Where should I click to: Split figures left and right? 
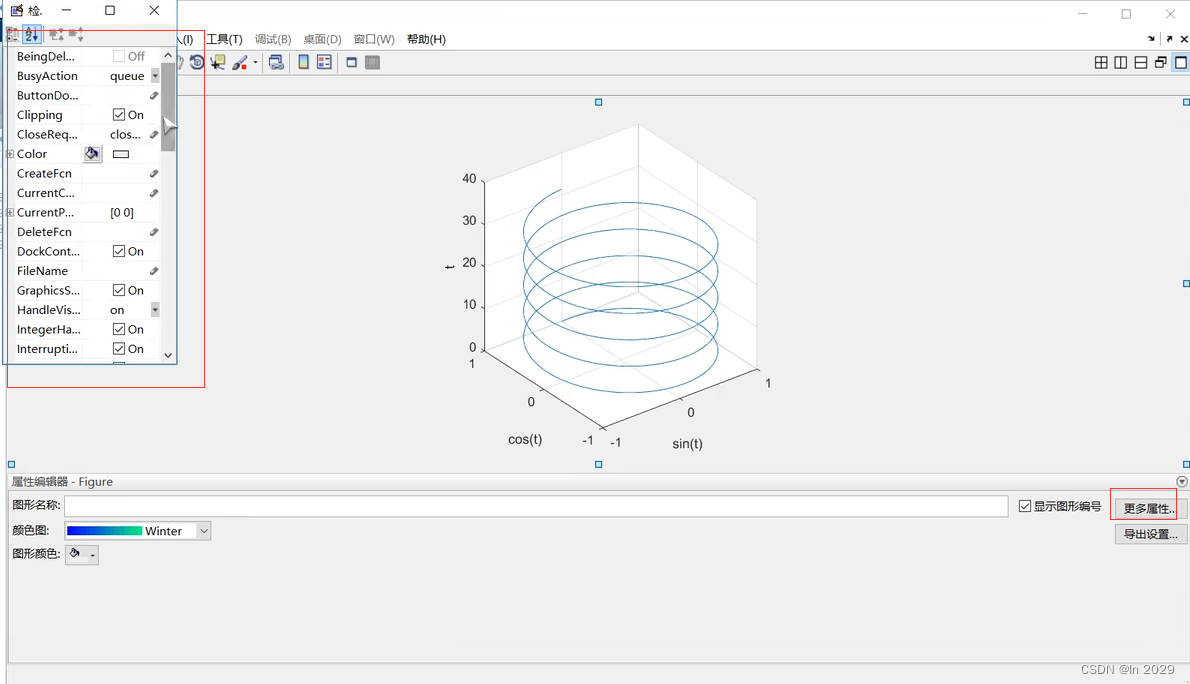[x=1121, y=62]
